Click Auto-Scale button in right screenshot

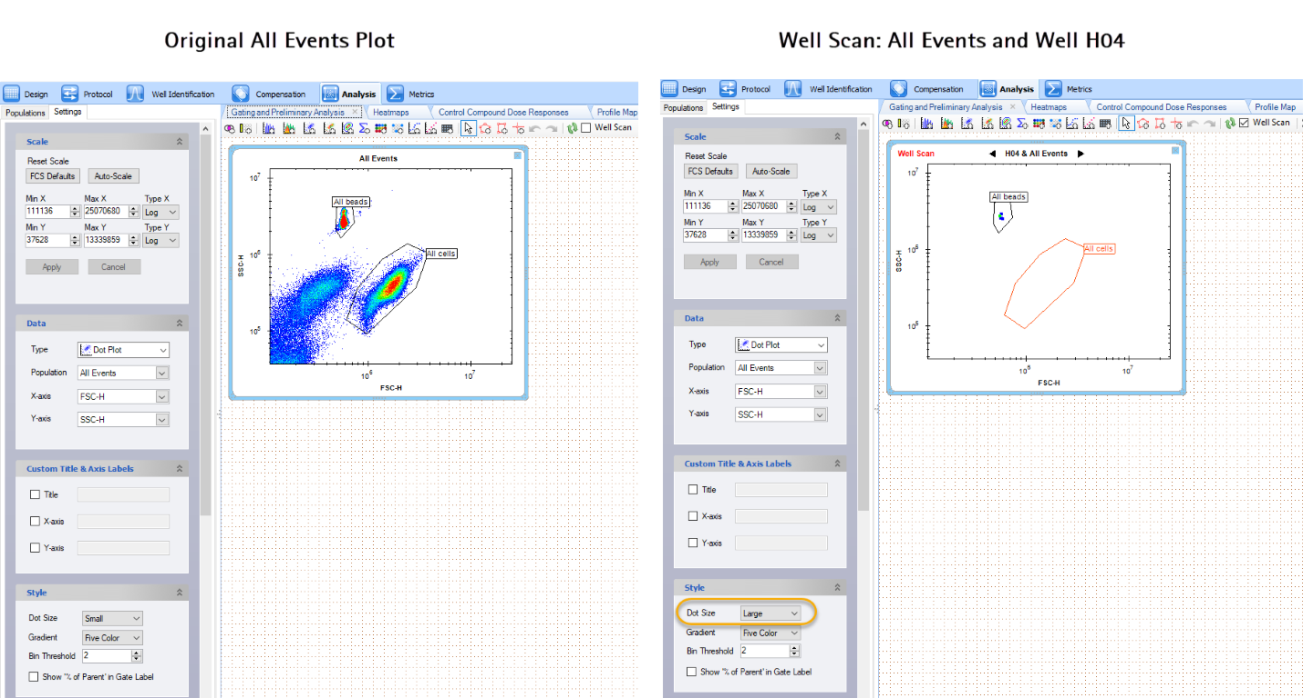[772, 171]
